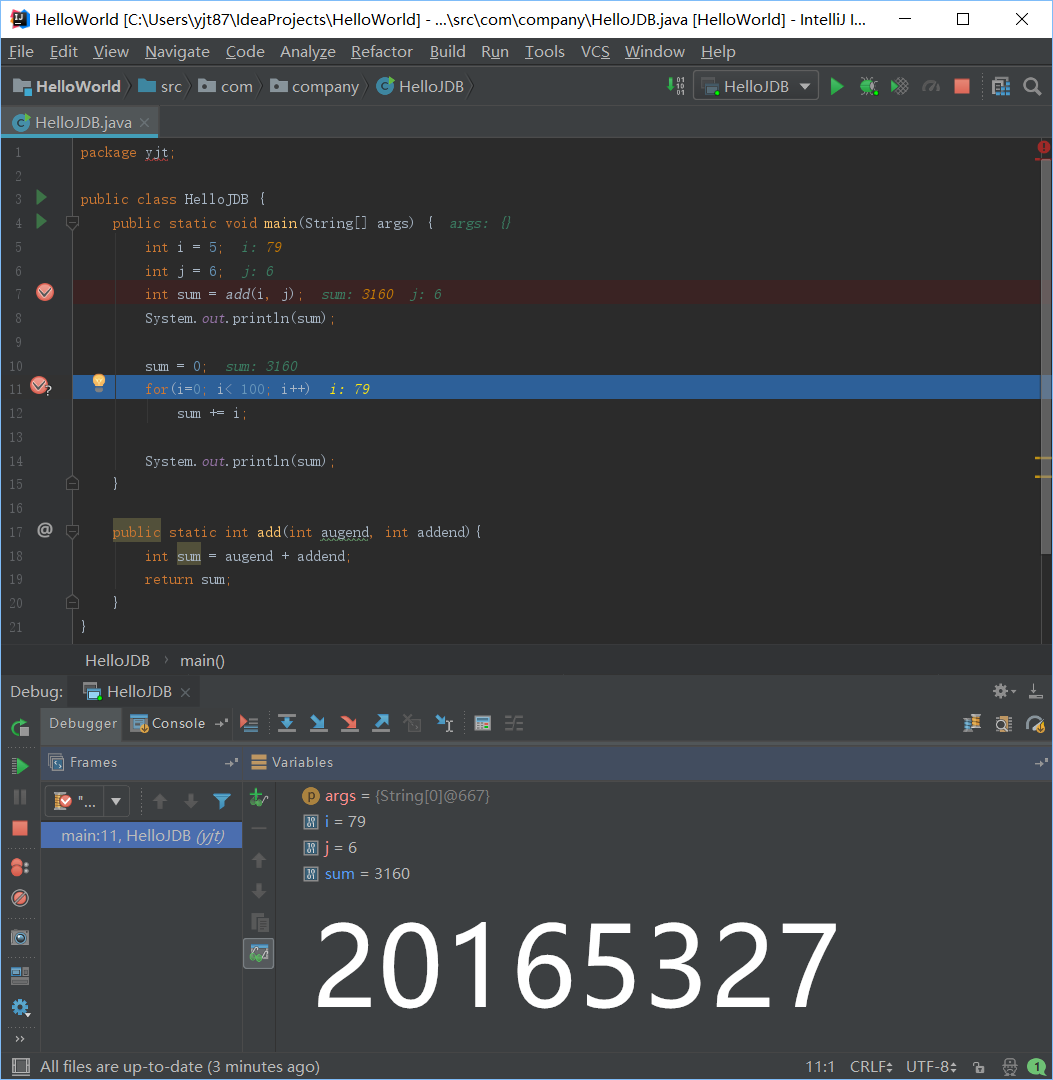Step into the method call
This screenshot has height=1080, width=1053.
pyautogui.click(x=318, y=723)
